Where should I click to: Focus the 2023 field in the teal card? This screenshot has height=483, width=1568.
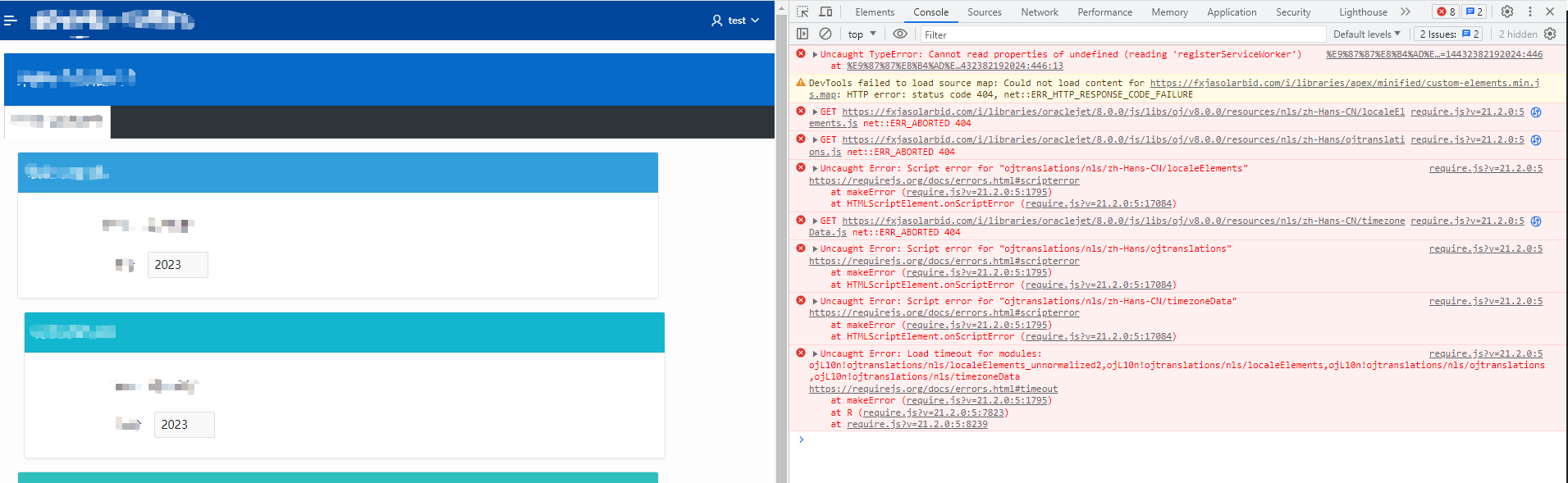pos(185,425)
